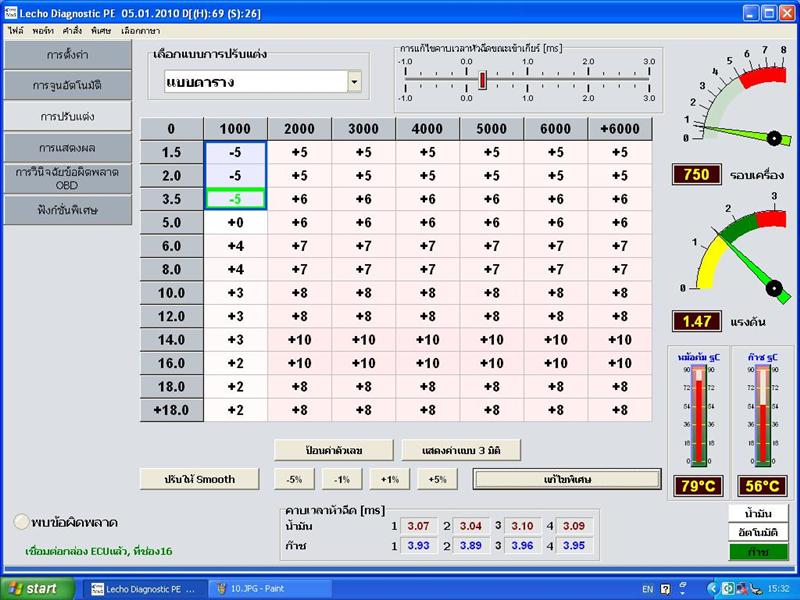Click the Lecho Diagnostic title bar icon

10,13
